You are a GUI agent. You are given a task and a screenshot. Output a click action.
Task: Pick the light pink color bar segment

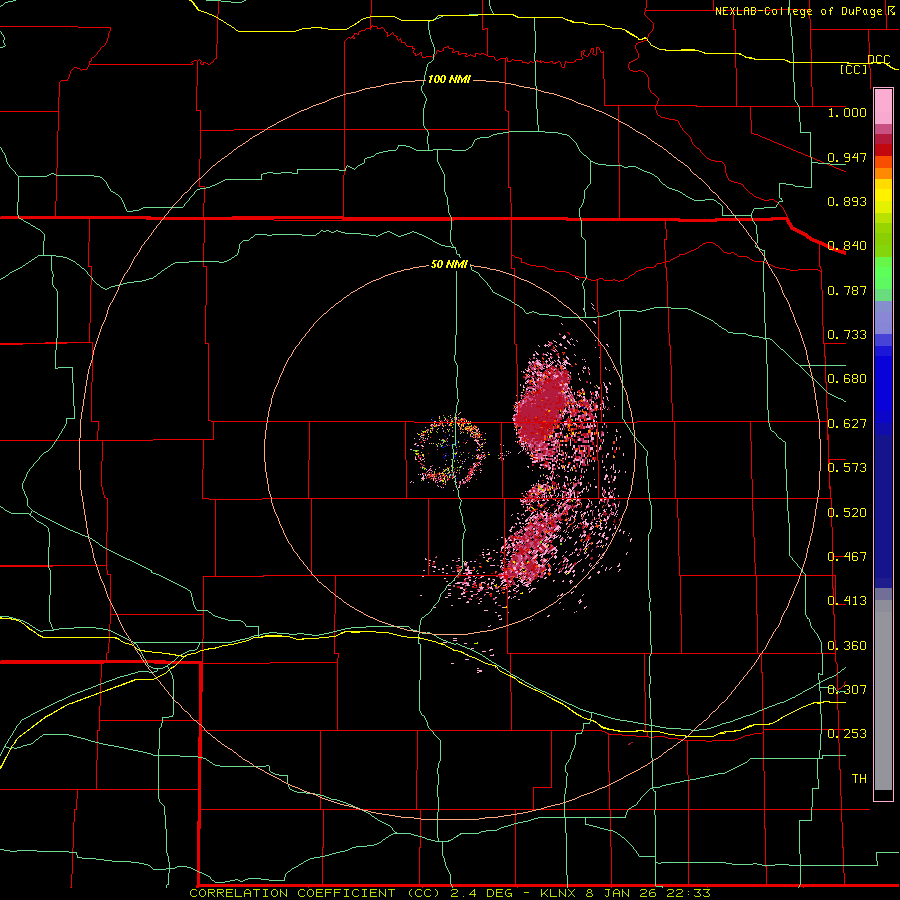[x=883, y=107]
